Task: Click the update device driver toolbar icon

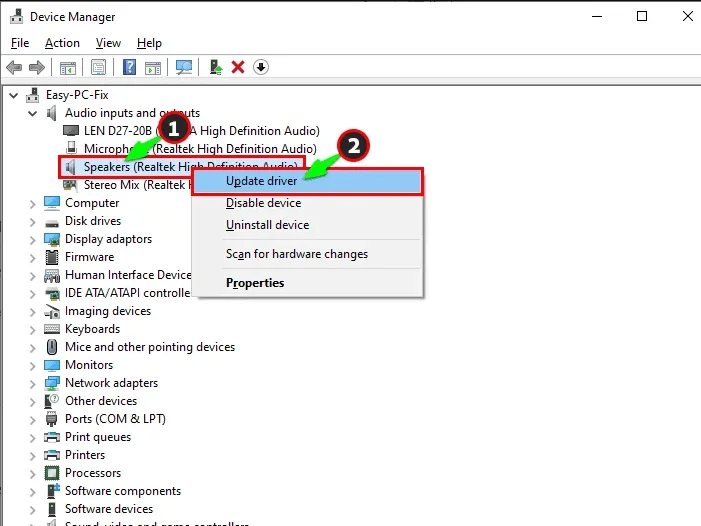Action: (215, 67)
